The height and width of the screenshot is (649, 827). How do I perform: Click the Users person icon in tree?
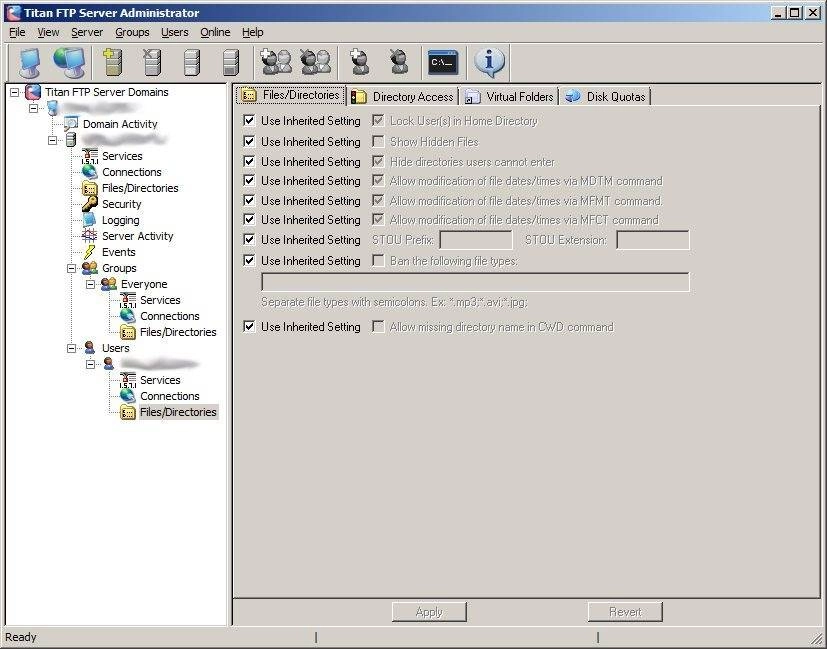click(x=90, y=348)
